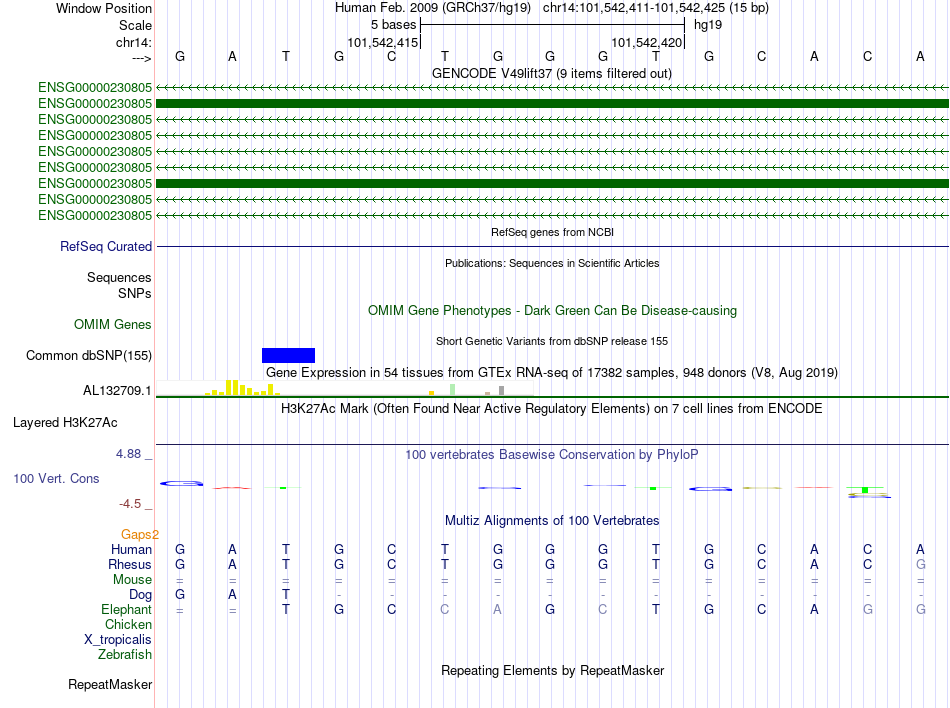Open the H3K27Ac Mark track title
Image resolution: width=950 pixels, height=708 pixels.
point(552,408)
